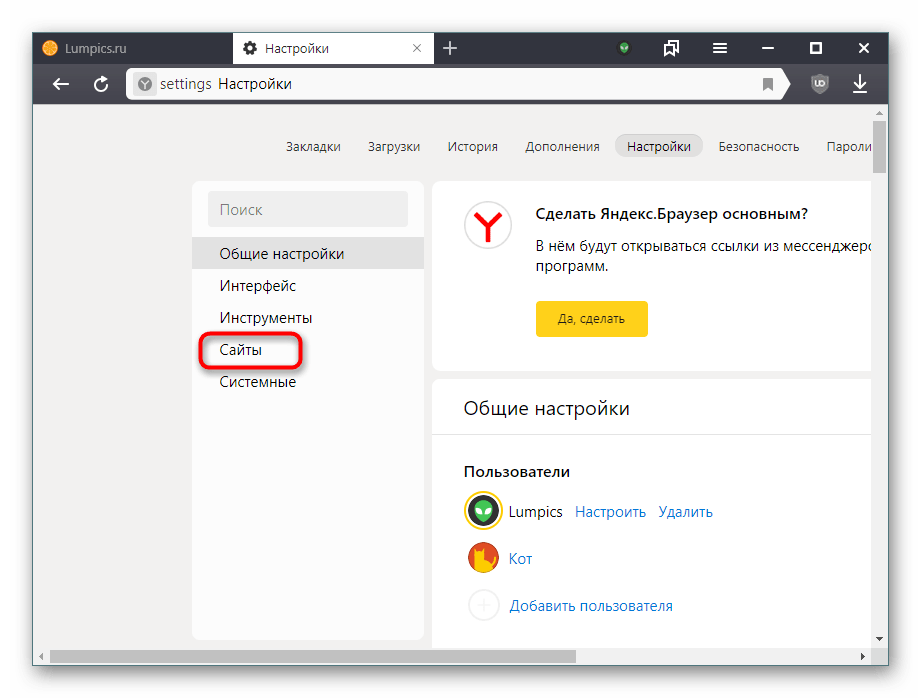Click the add user plus circle
The image size is (921, 698).
click(x=483, y=605)
